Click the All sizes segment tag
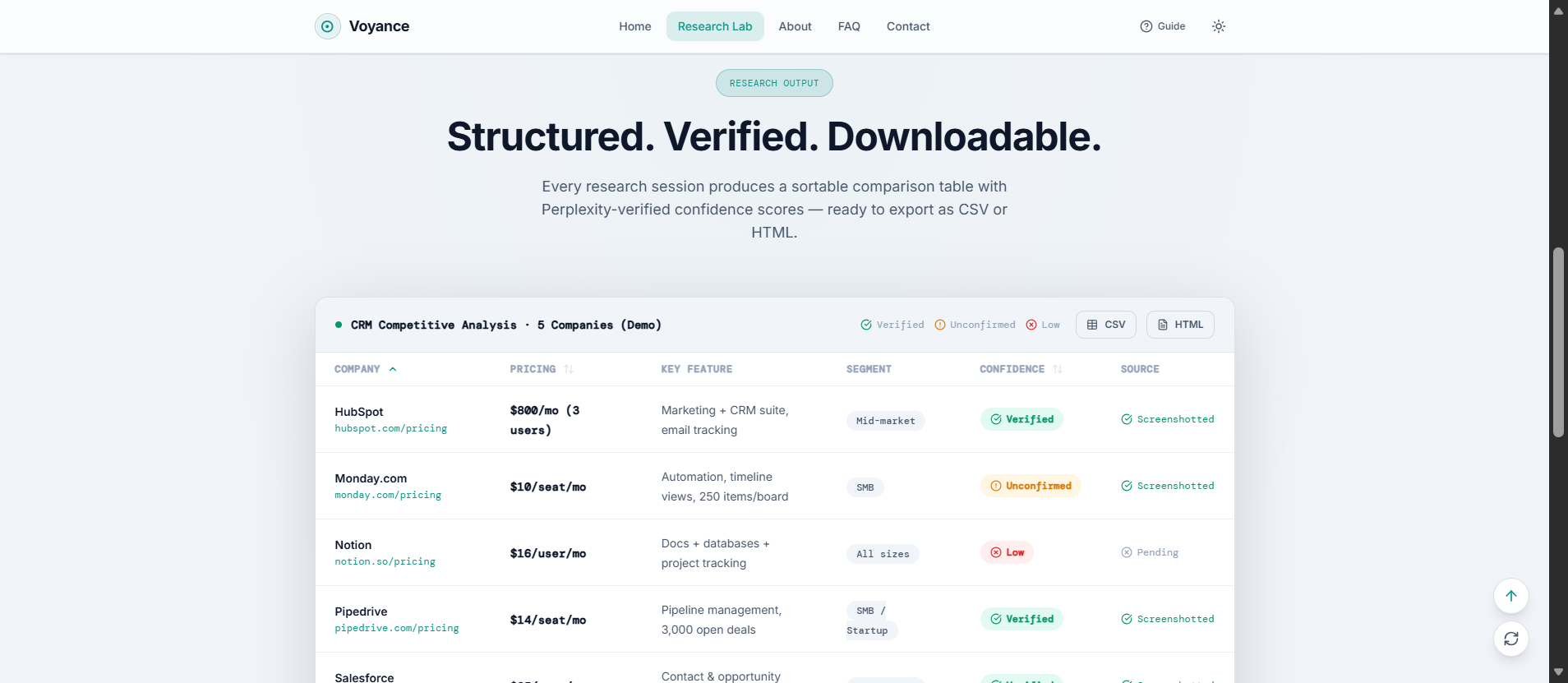This screenshot has width=1568, height=683. point(883,554)
